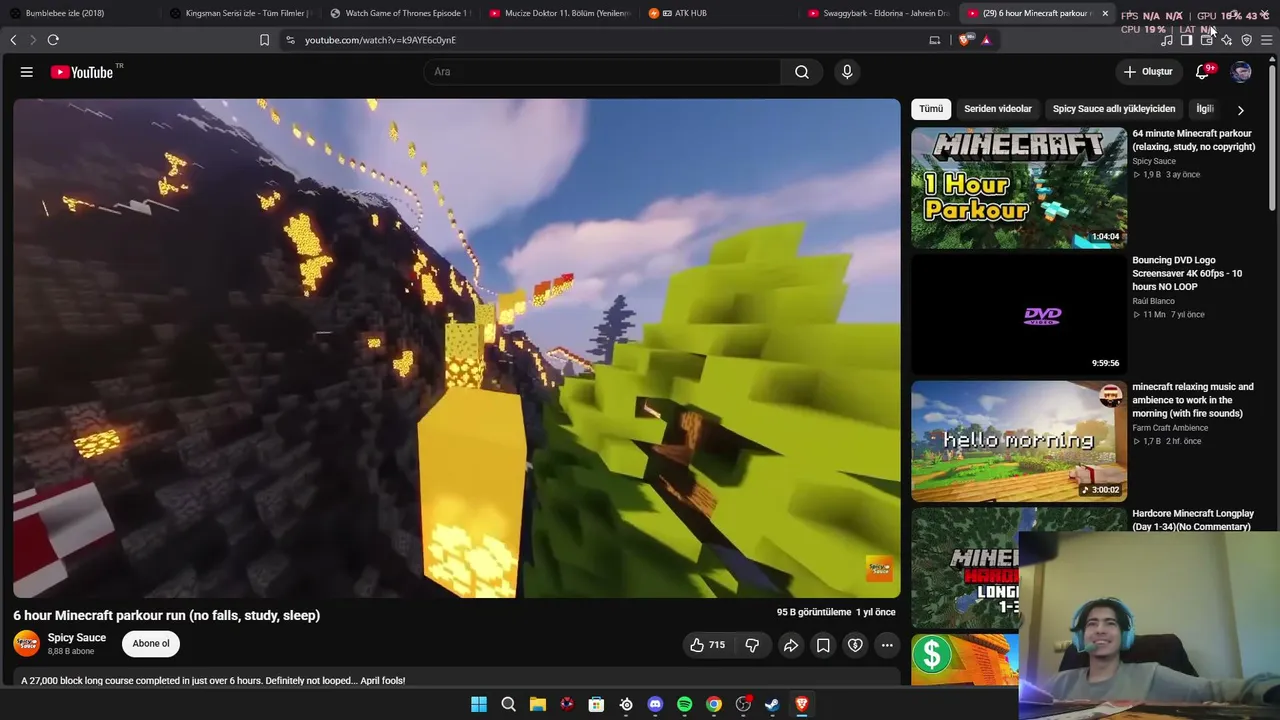This screenshot has height=720, width=1280.
Task: Open Raúl Blanco channel link
Action: (1153, 301)
